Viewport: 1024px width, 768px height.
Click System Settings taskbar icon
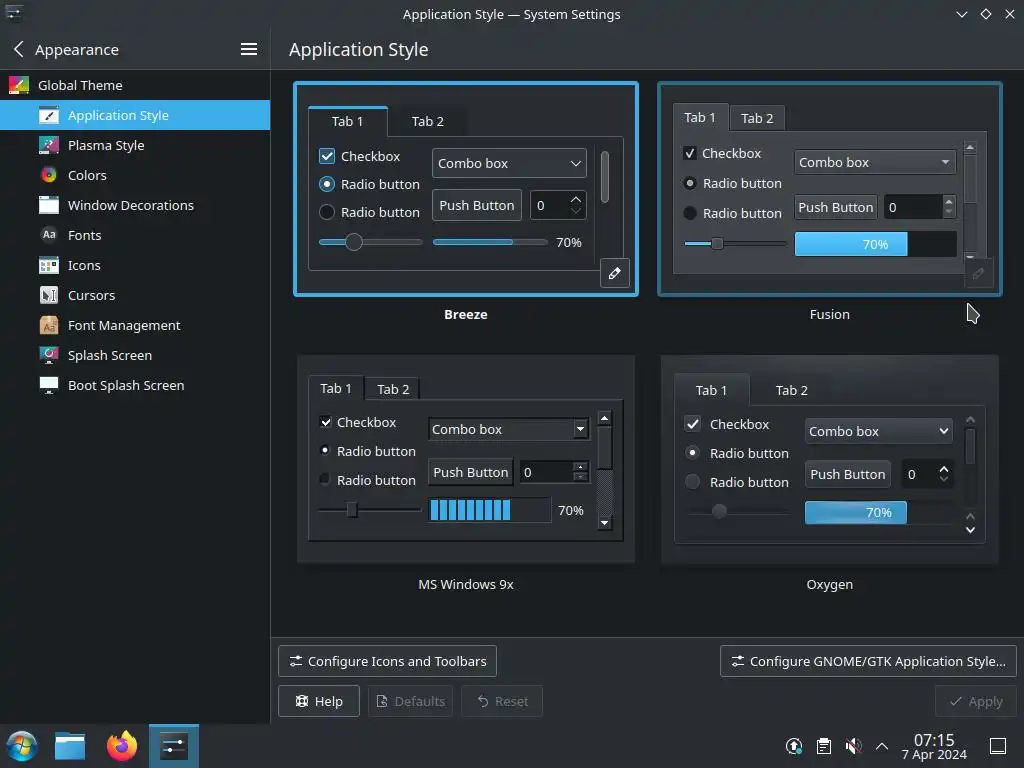coord(174,746)
